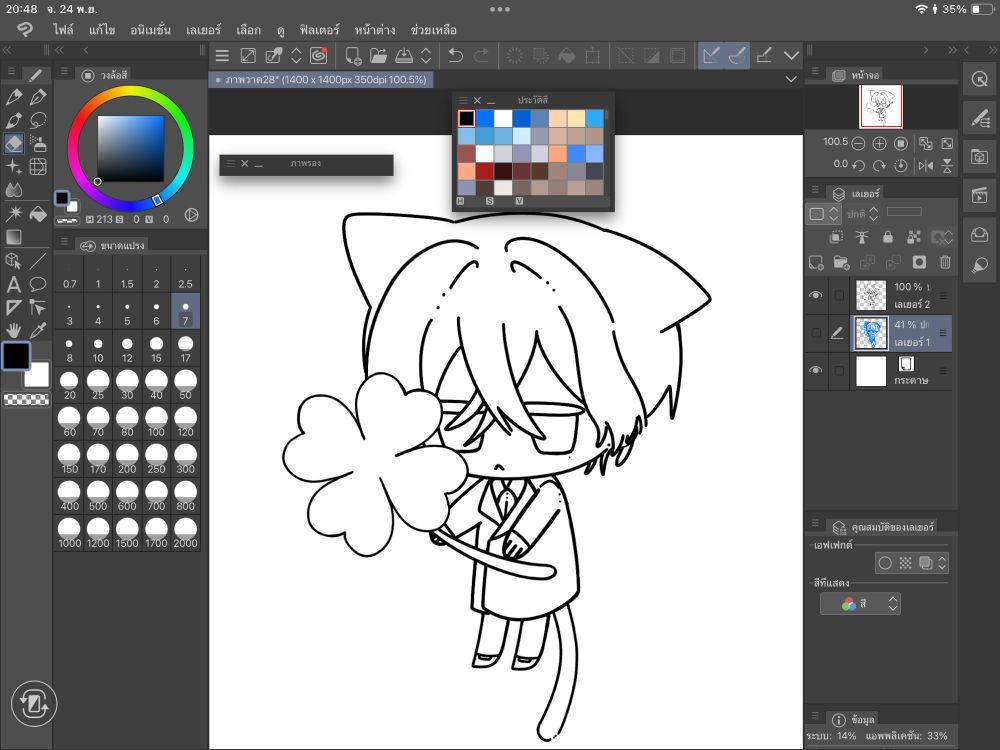Create new raster layer icon
Viewport: 1000px width, 750px height.
pyautogui.click(x=816, y=262)
